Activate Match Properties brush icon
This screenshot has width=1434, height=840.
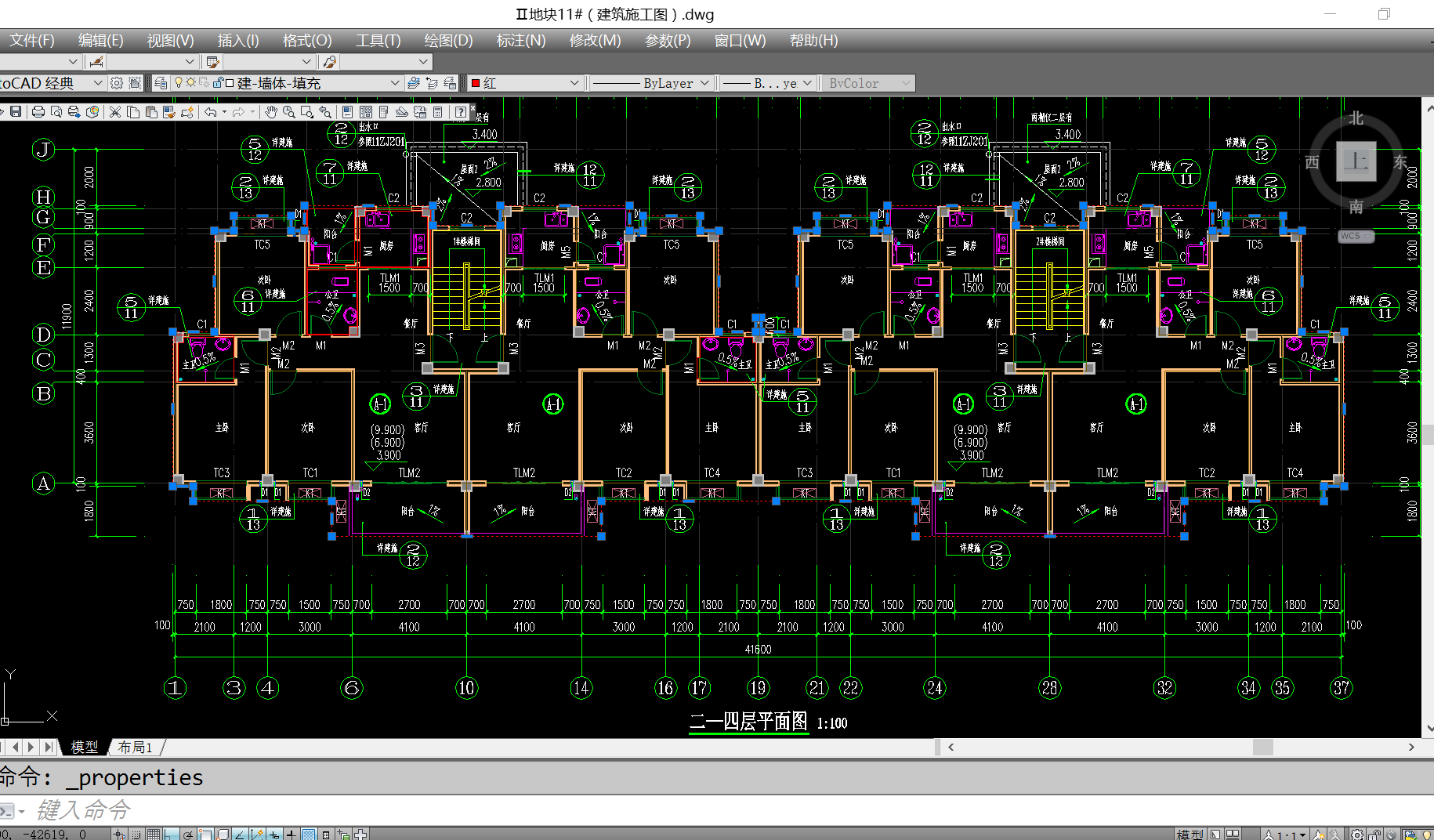coord(169,112)
